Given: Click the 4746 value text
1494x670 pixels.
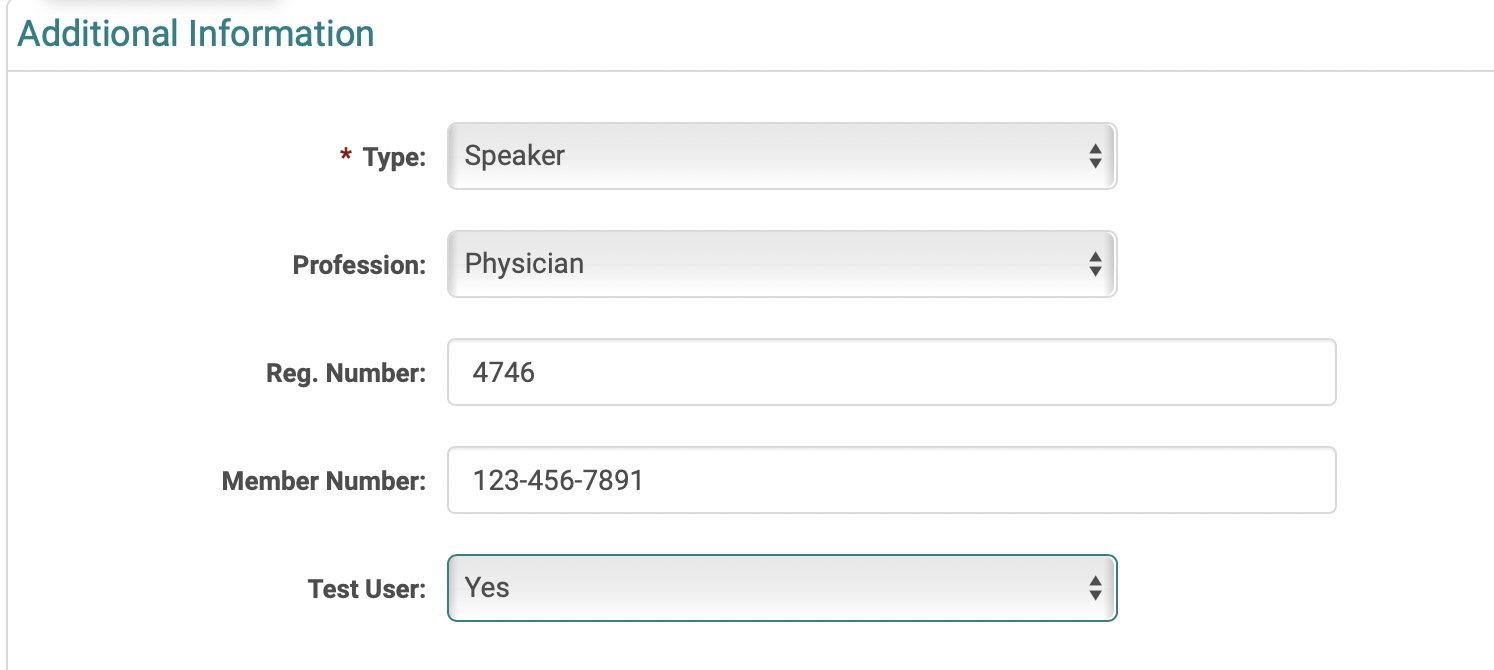Looking at the screenshot, I should click(504, 373).
